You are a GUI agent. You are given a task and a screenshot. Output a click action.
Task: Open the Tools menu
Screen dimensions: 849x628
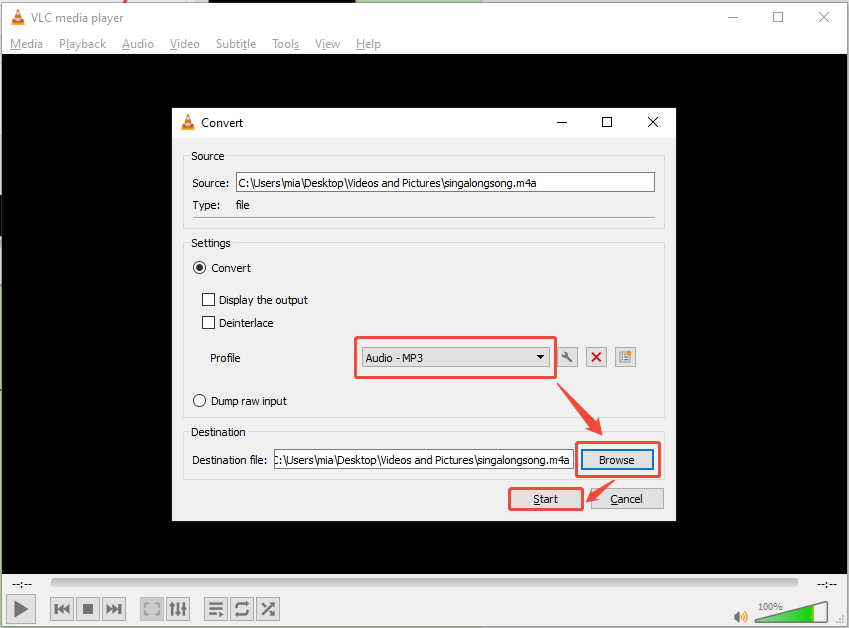pos(285,44)
